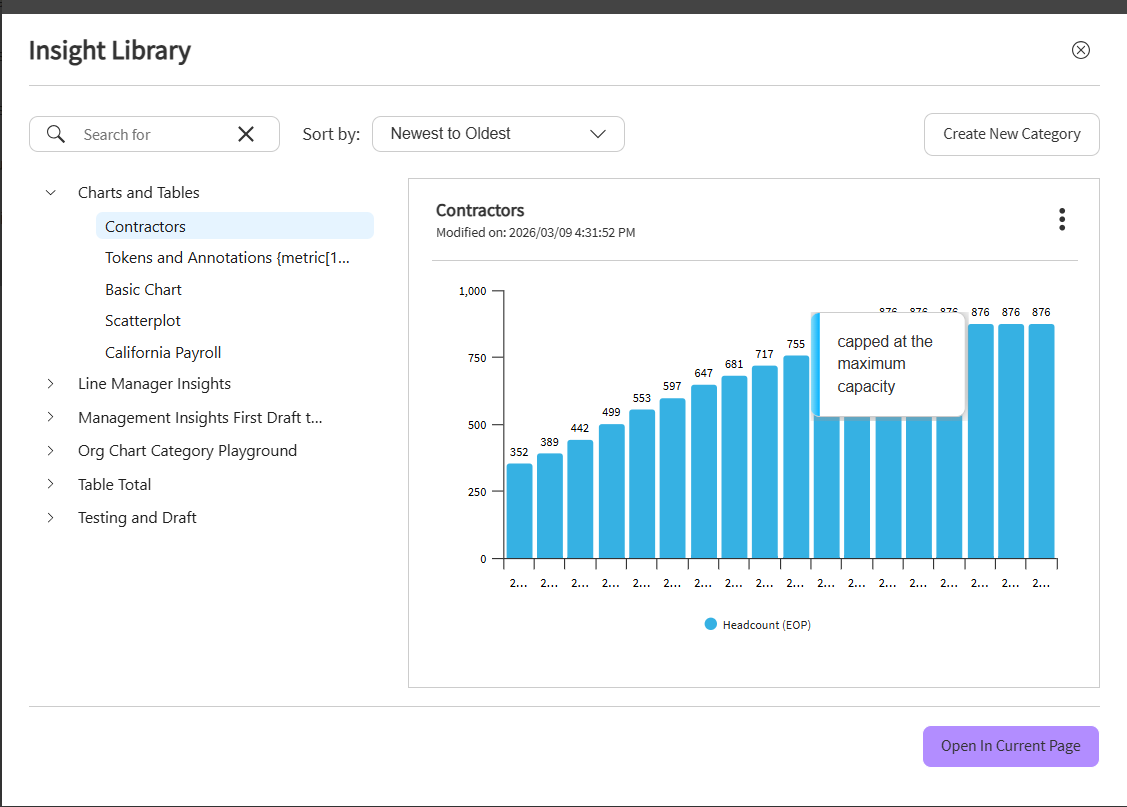Close the Insight Library dialog
This screenshot has width=1127, height=807.
point(1080,50)
